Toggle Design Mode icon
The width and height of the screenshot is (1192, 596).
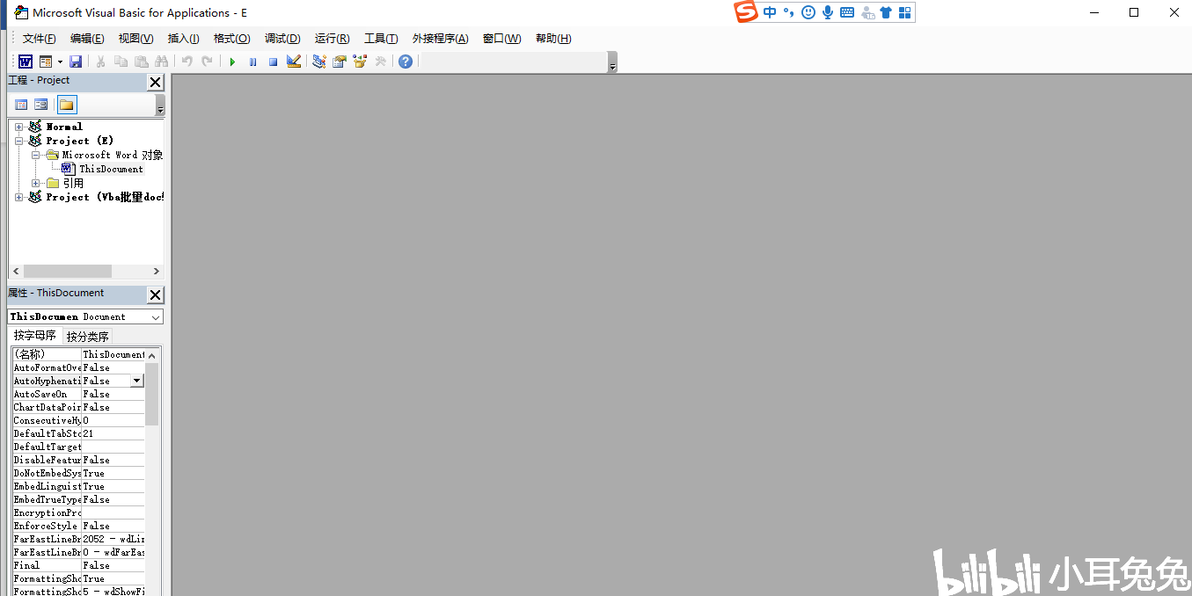[293, 62]
